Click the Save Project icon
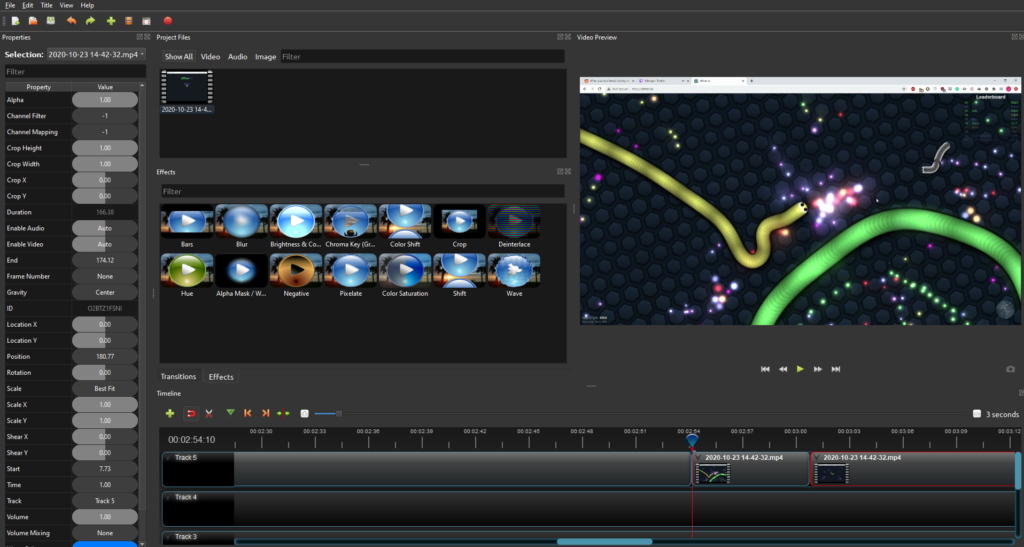Screen dimensions: 1024x547 point(51,20)
